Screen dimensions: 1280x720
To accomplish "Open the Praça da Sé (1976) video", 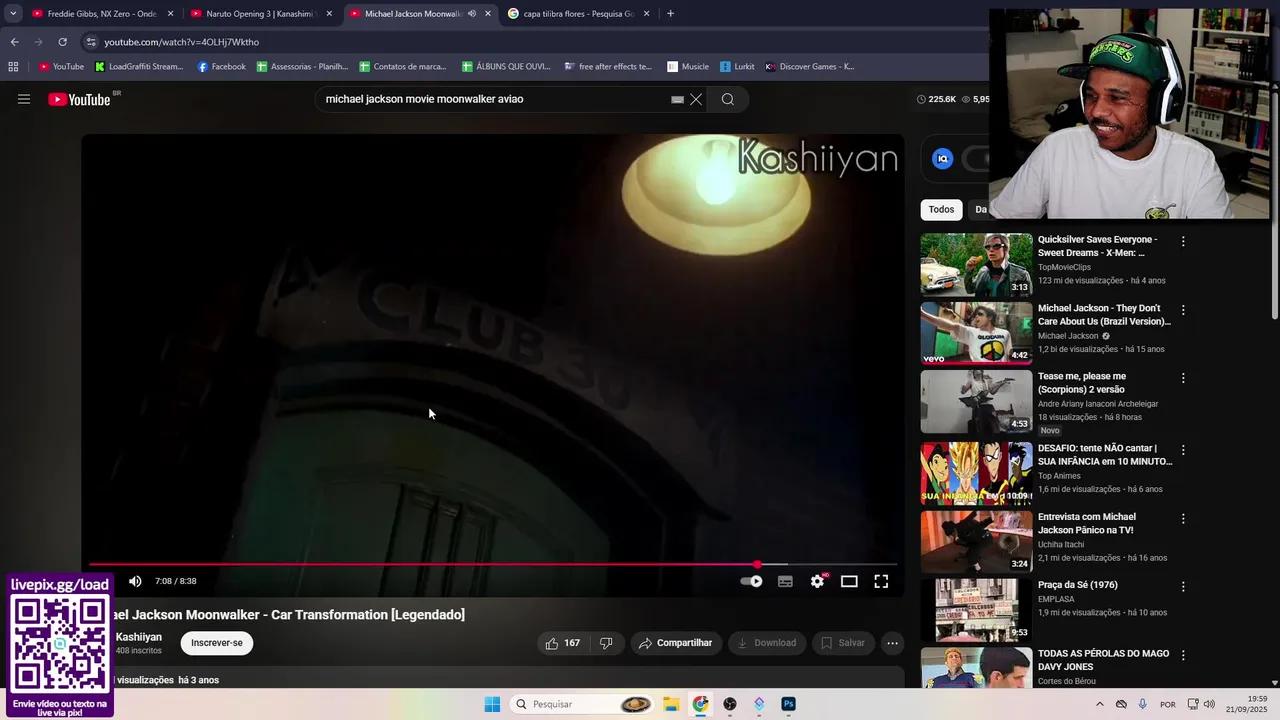I will (1078, 585).
